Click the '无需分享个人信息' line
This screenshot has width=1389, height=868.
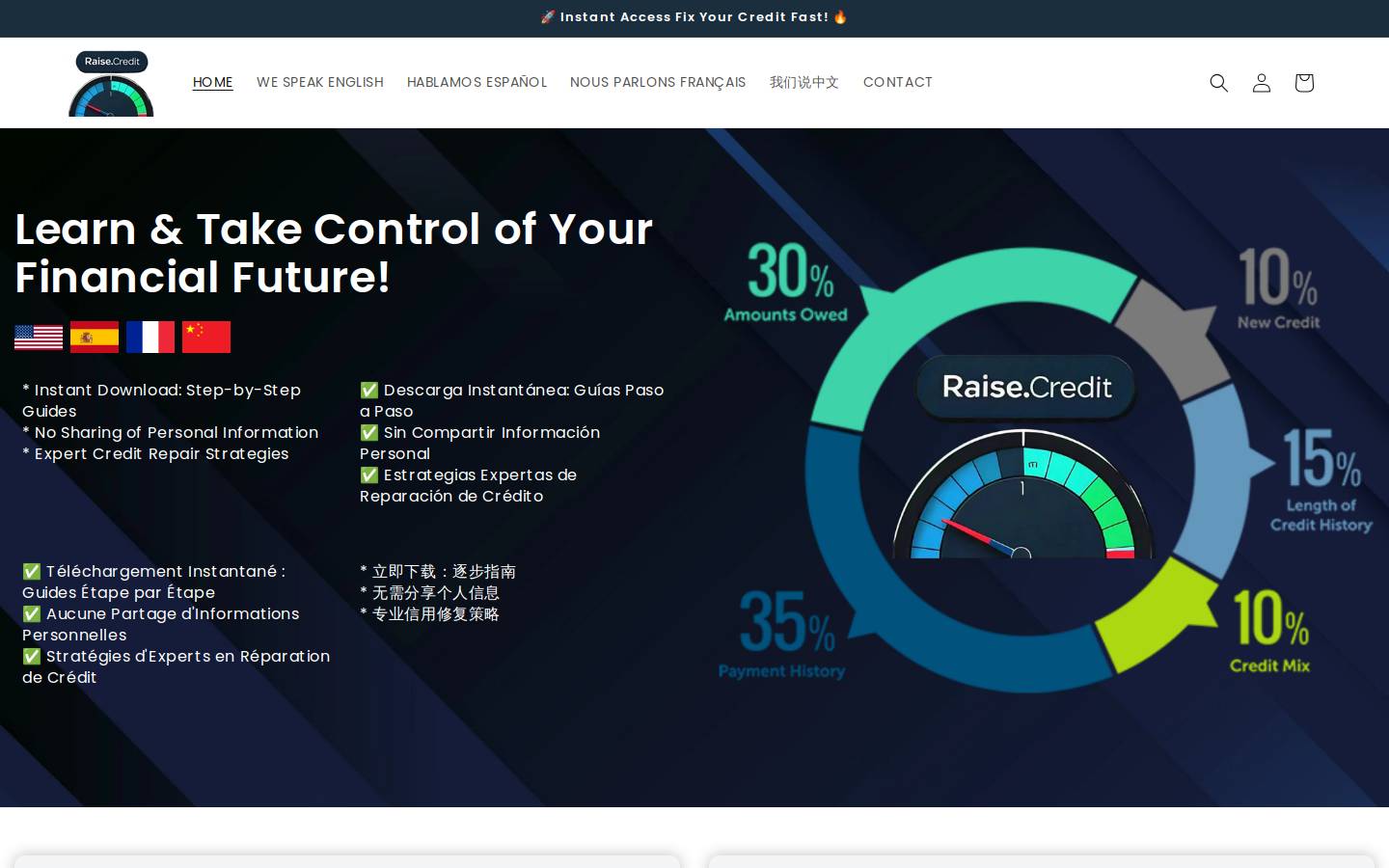(429, 593)
